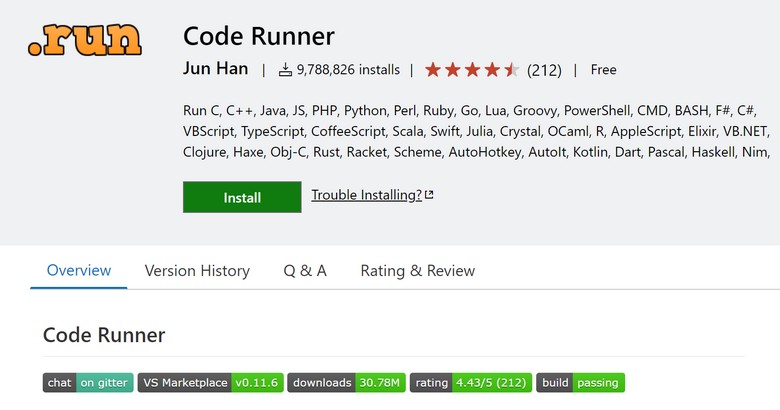The height and width of the screenshot is (410, 780).
Task: Open the Q & A tab
Action: pos(305,271)
